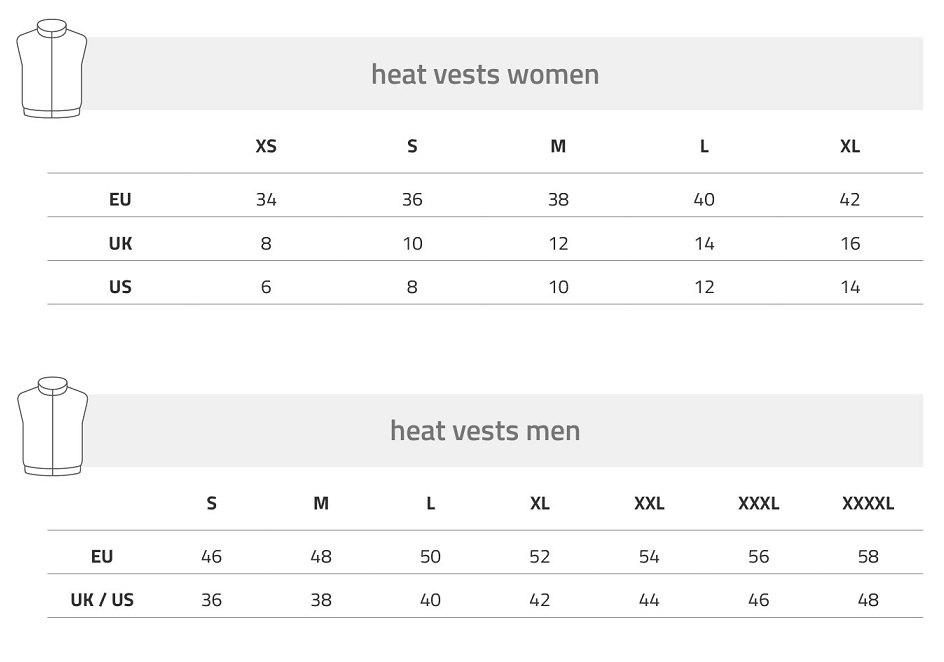The width and height of the screenshot is (944, 662).
Task: Click the US row label
Action: click(x=120, y=287)
